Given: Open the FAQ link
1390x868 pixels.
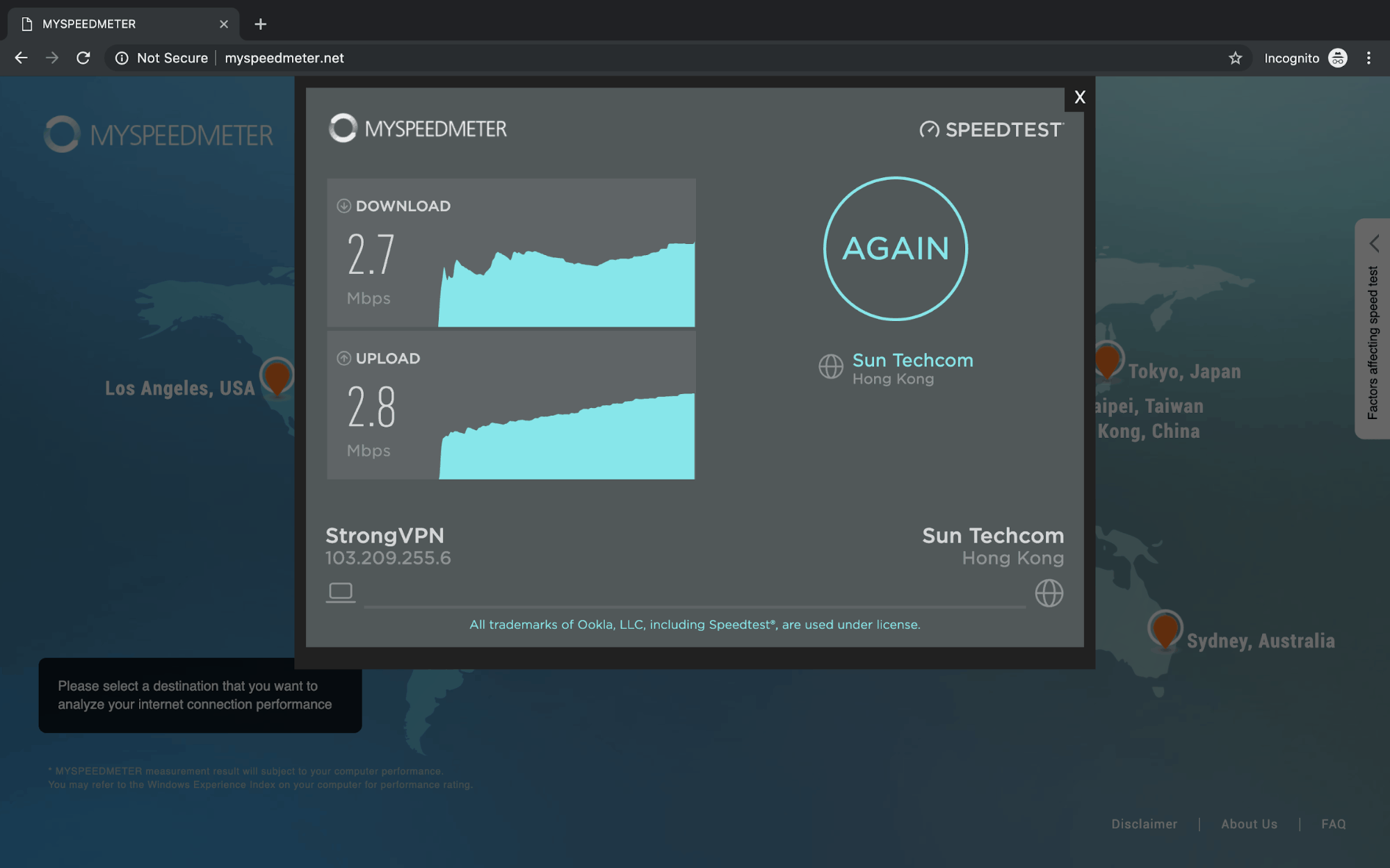Looking at the screenshot, I should (x=1333, y=824).
